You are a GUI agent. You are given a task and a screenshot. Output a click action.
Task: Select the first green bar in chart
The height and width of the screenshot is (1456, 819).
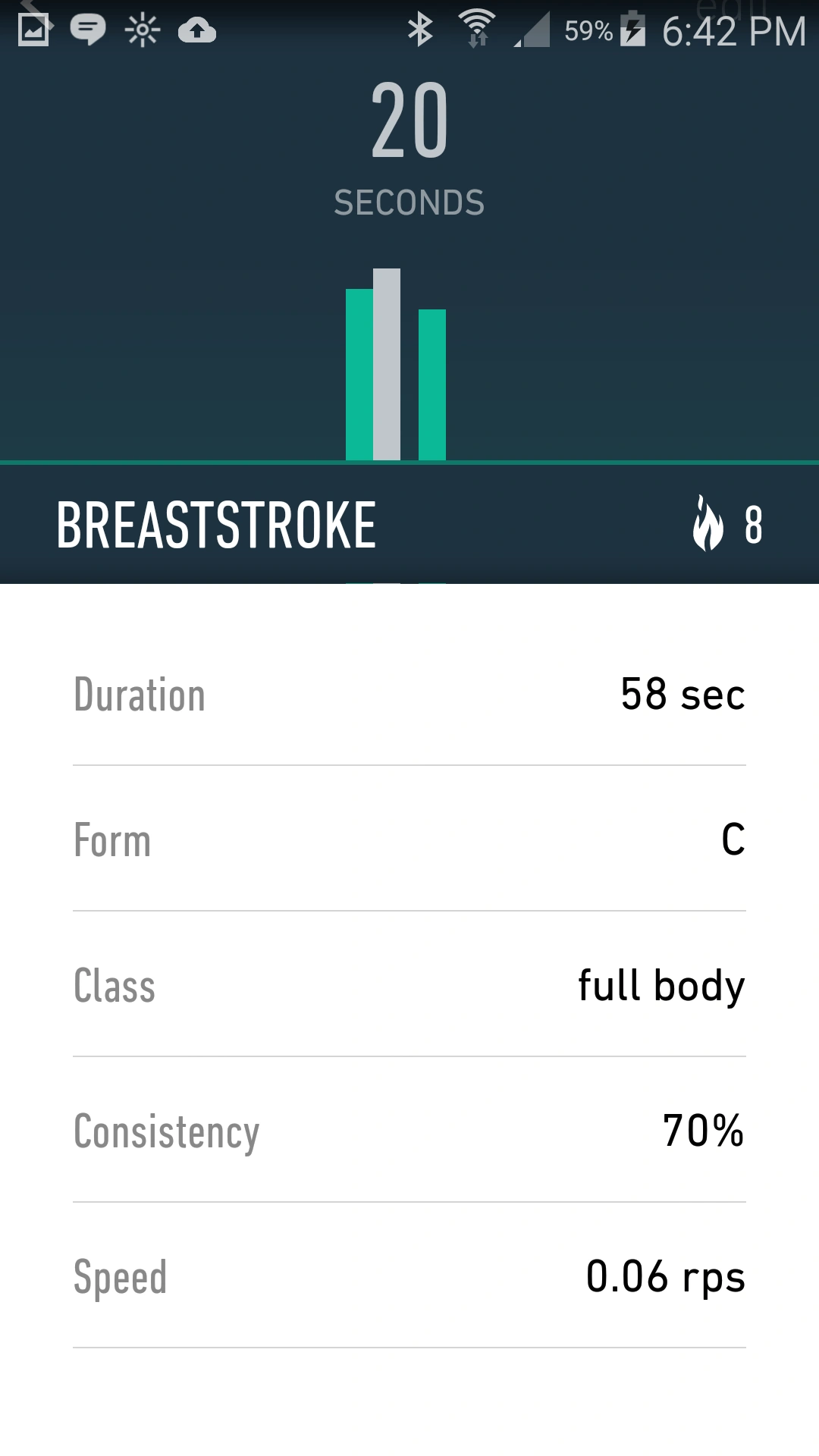click(359, 375)
